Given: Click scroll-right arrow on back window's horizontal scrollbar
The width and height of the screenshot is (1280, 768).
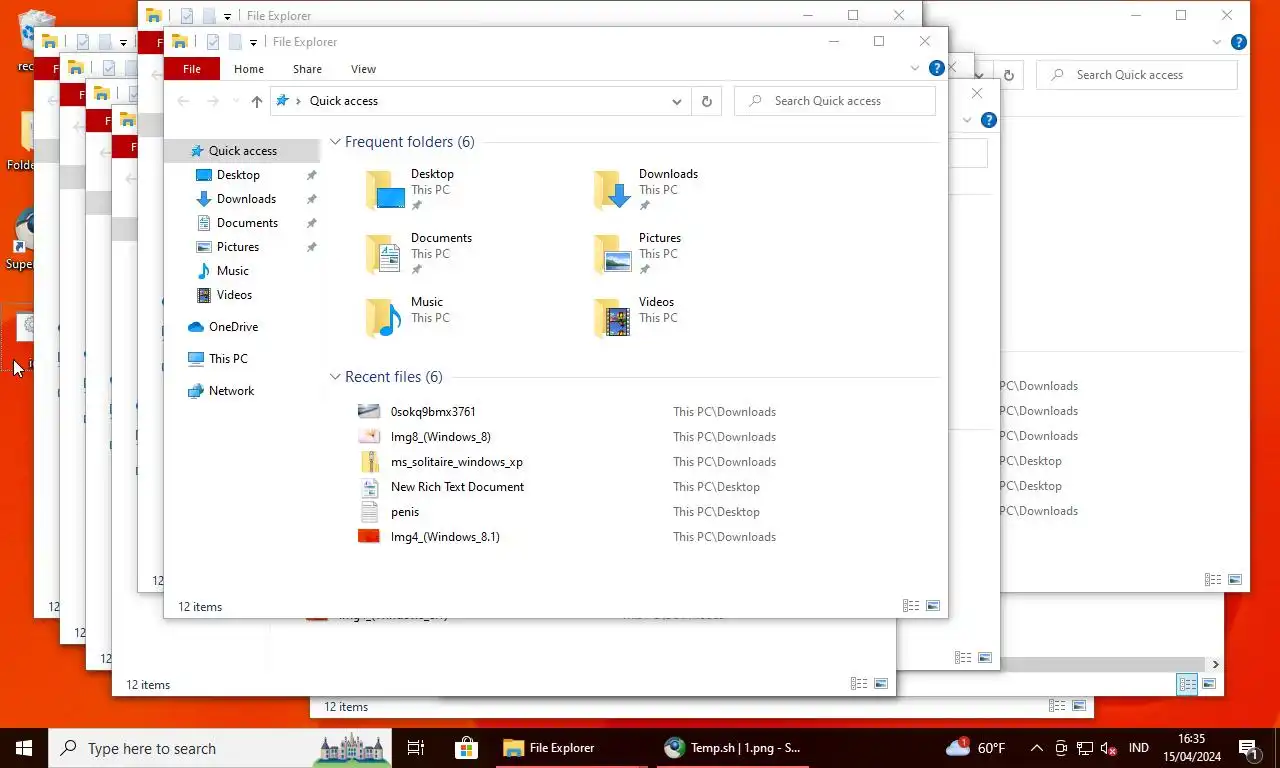Looking at the screenshot, I should click(x=1216, y=664).
